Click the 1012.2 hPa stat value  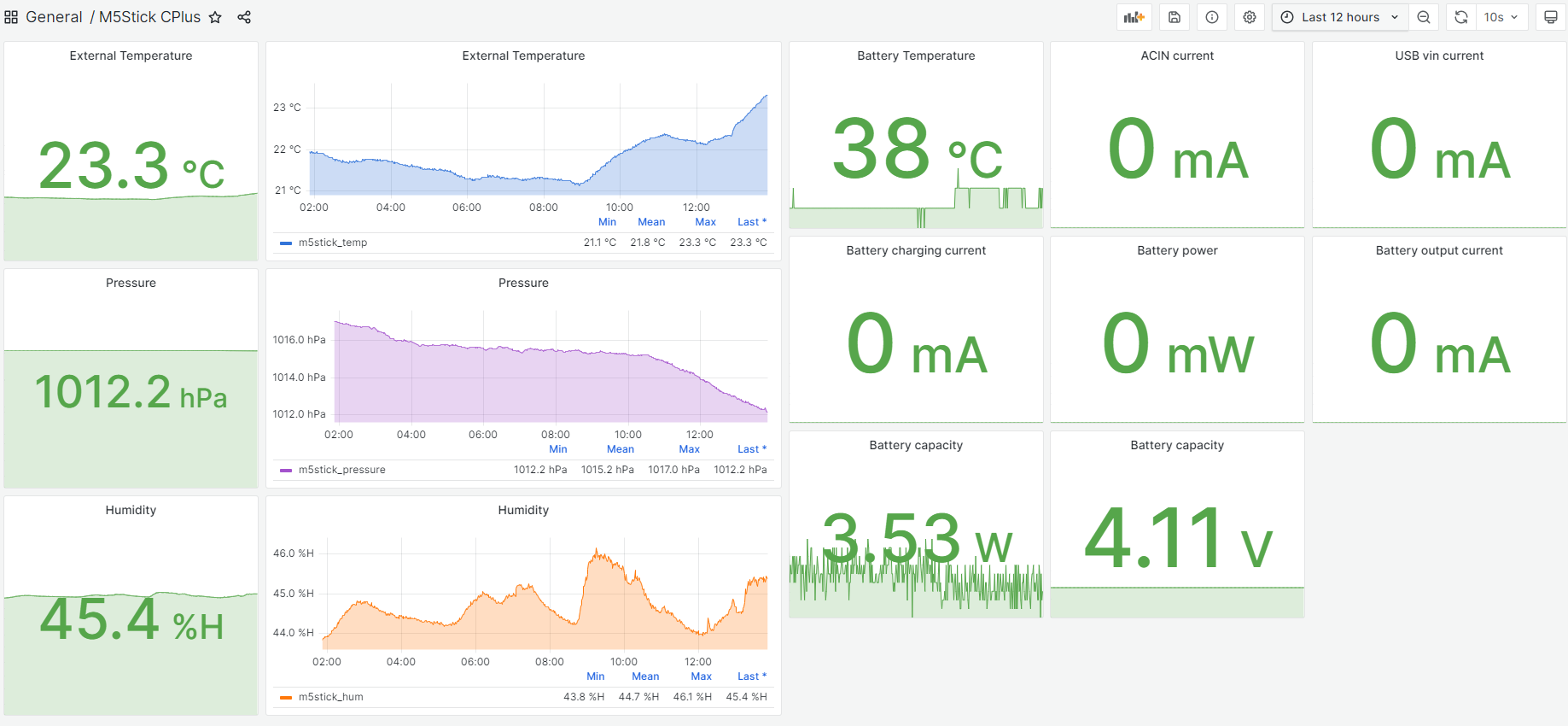[131, 393]
